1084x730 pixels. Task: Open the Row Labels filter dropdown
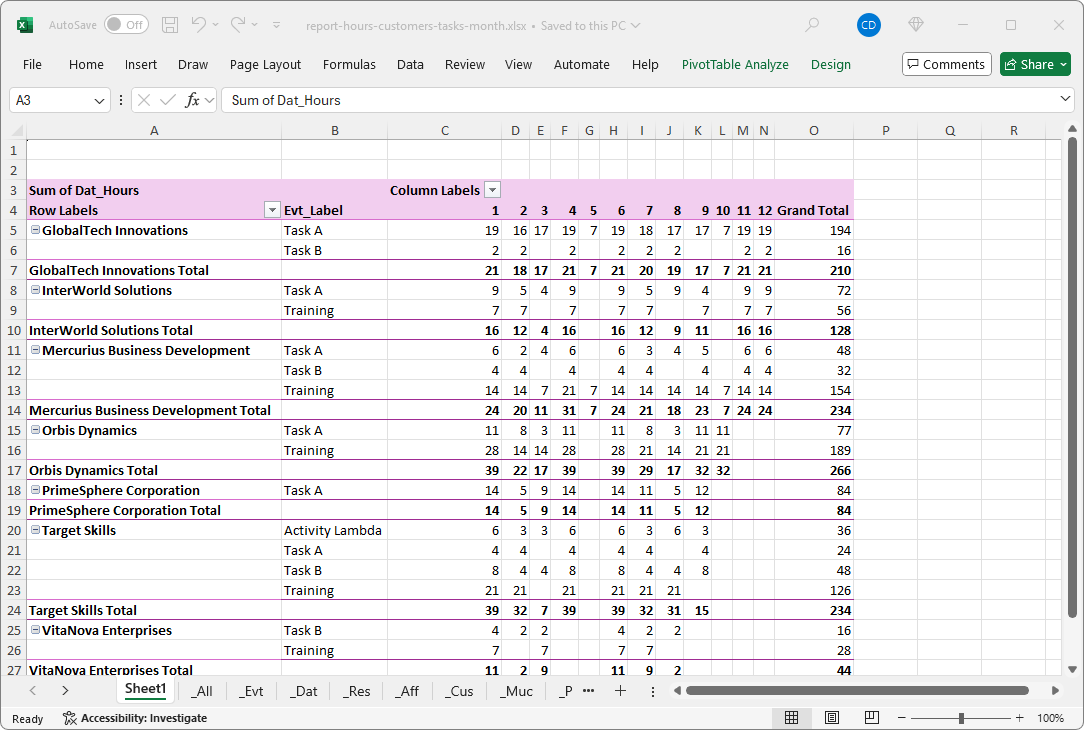point(272,210)
